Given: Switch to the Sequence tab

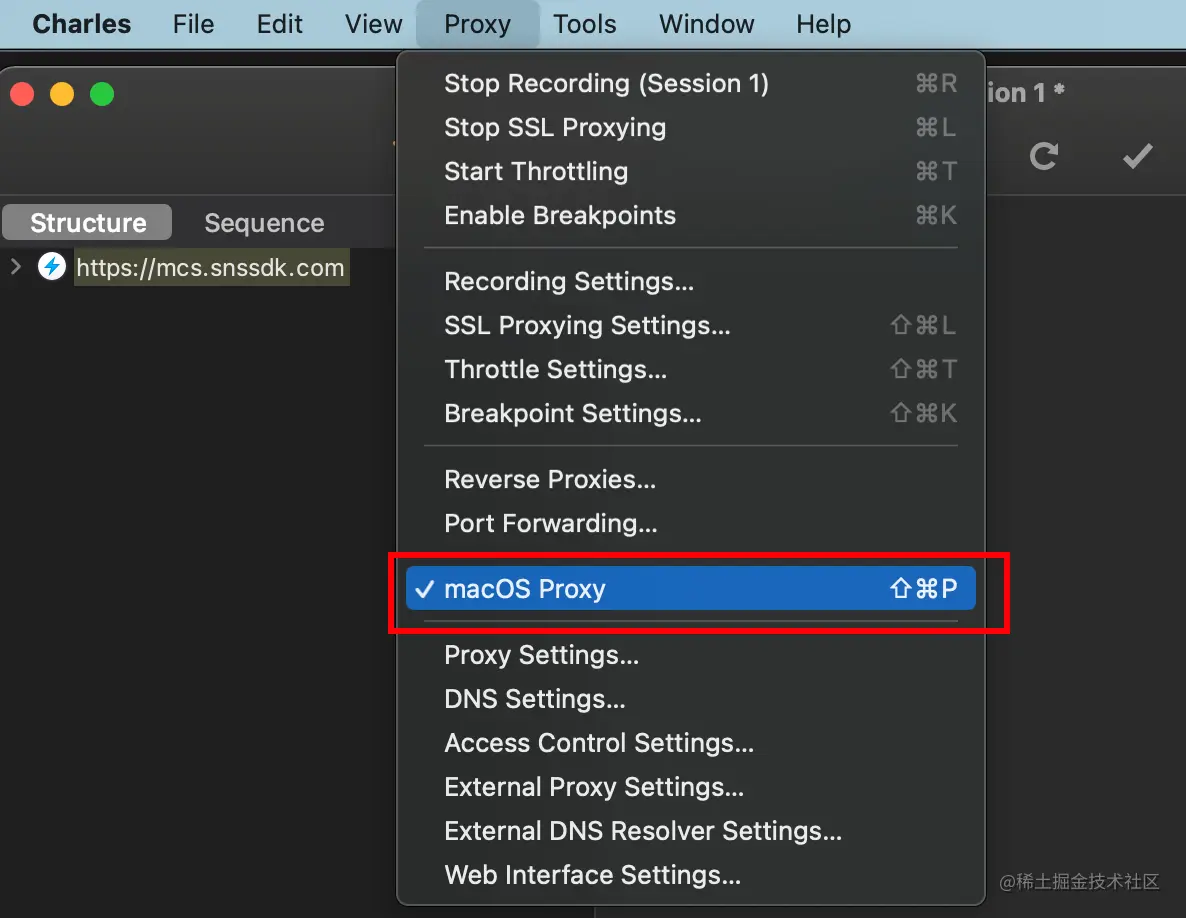Looking at the screenshot, I should (264, 223).
